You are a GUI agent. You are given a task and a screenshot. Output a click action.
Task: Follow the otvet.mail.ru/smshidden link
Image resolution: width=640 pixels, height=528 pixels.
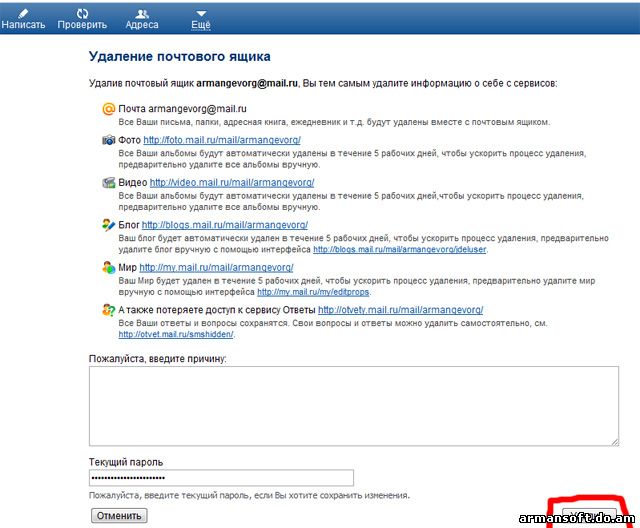pos(176,335)
